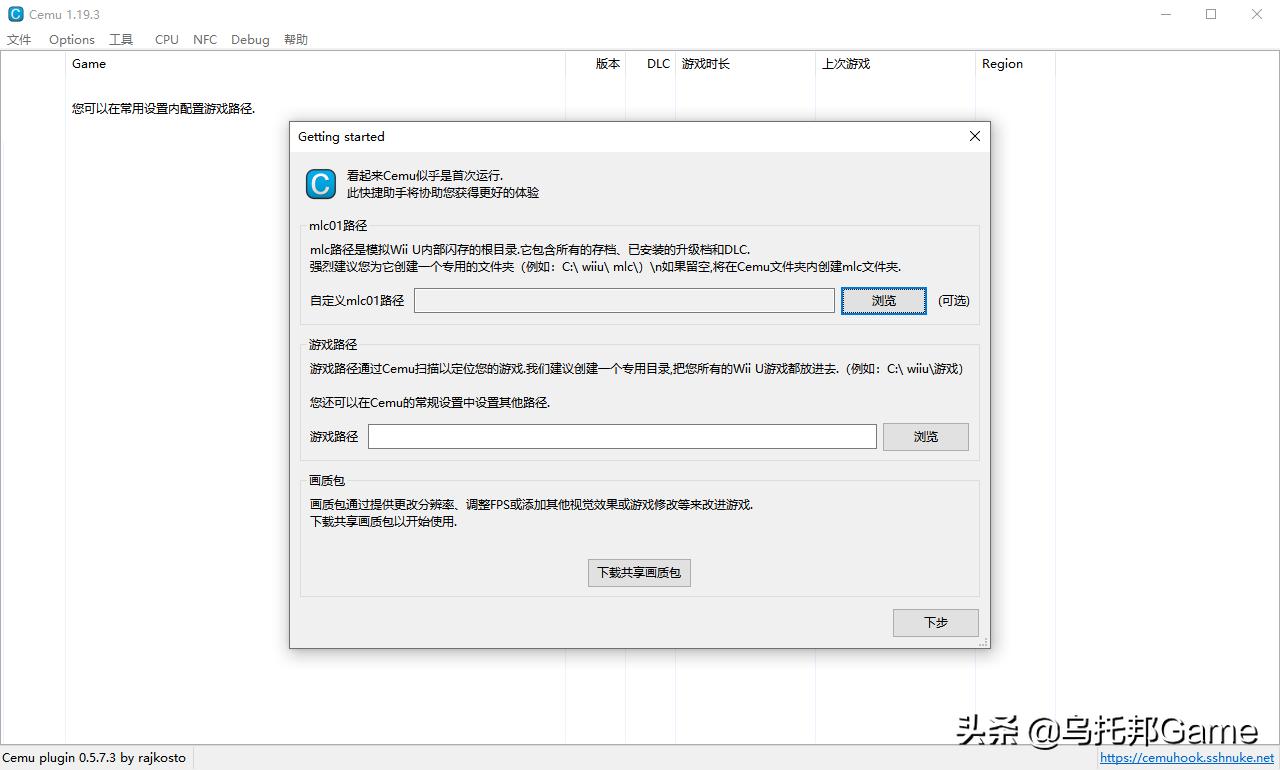Click 浏览 next to 自定义mlc01路径

pos(883,300)
